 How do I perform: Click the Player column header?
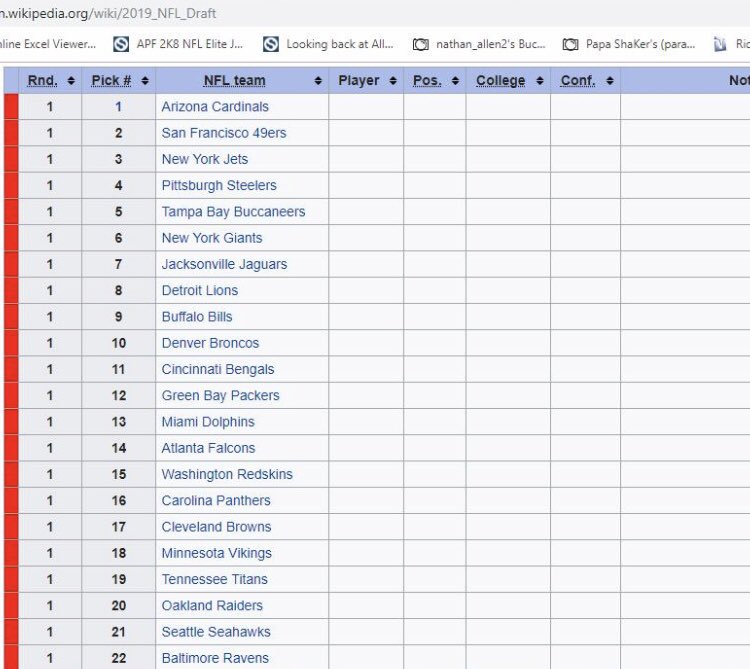(x=366, y=81)
